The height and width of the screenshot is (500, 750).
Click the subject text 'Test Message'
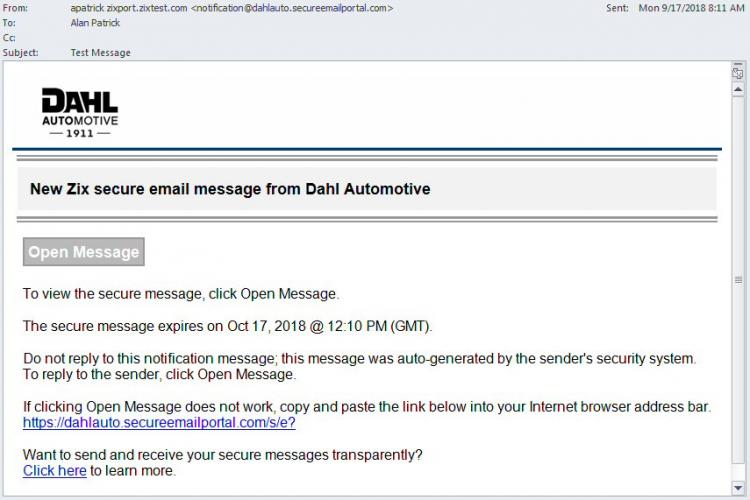click(100, 53)
